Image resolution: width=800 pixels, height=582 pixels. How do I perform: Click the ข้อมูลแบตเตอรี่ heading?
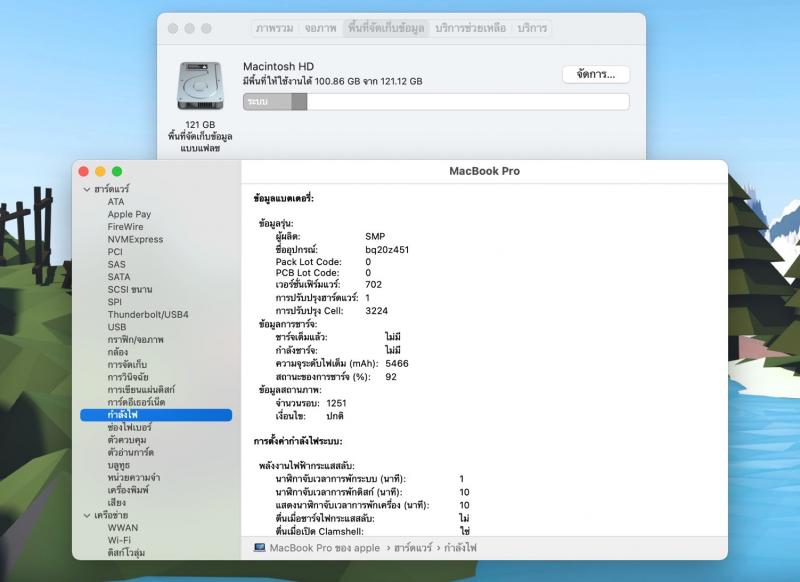pyautogui.click(x=284, y=198)
